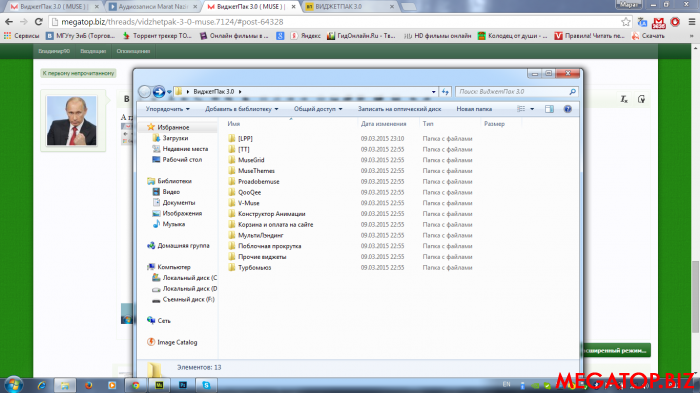Sort by Имя column header
The image size is (700, 393).
pyautogui.click(x=233, y=124)
